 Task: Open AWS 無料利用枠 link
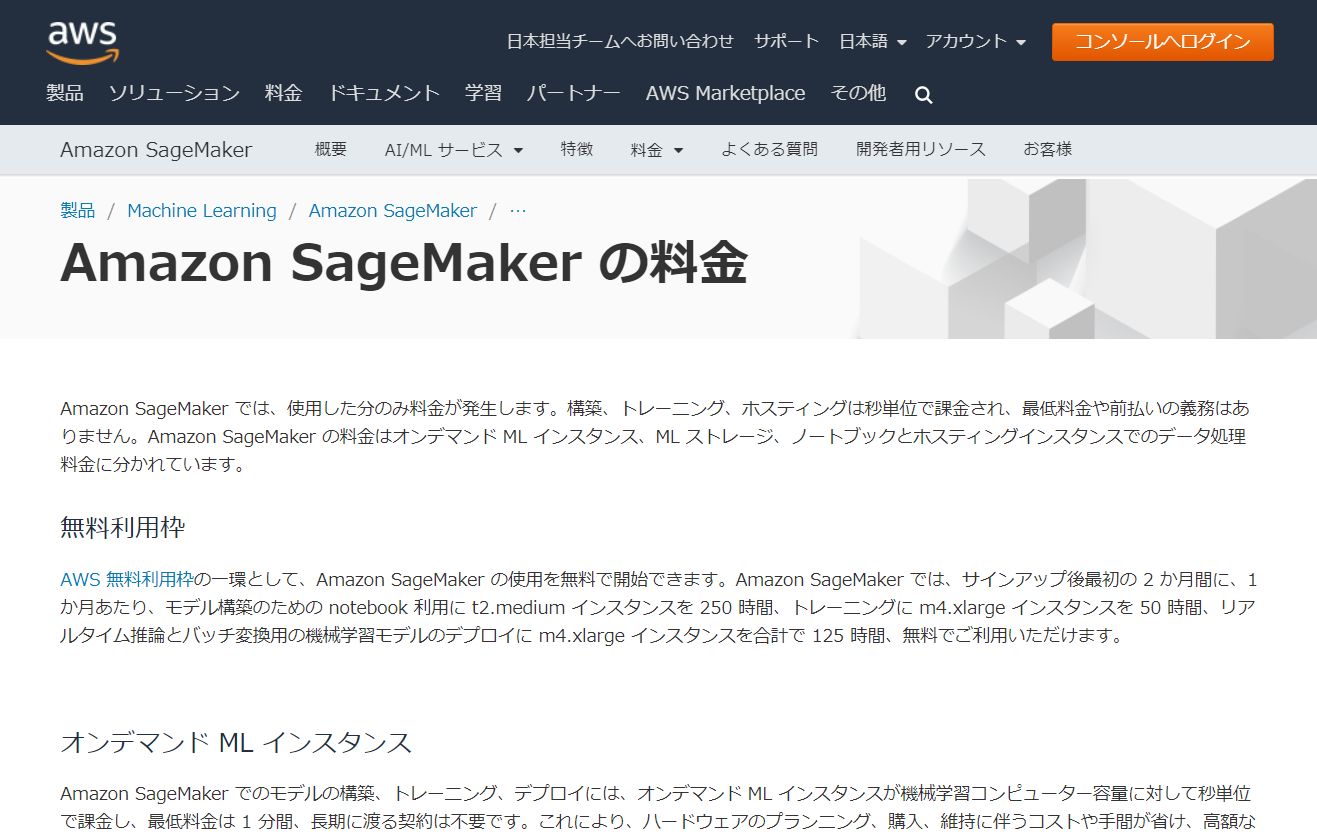[127, 579]
